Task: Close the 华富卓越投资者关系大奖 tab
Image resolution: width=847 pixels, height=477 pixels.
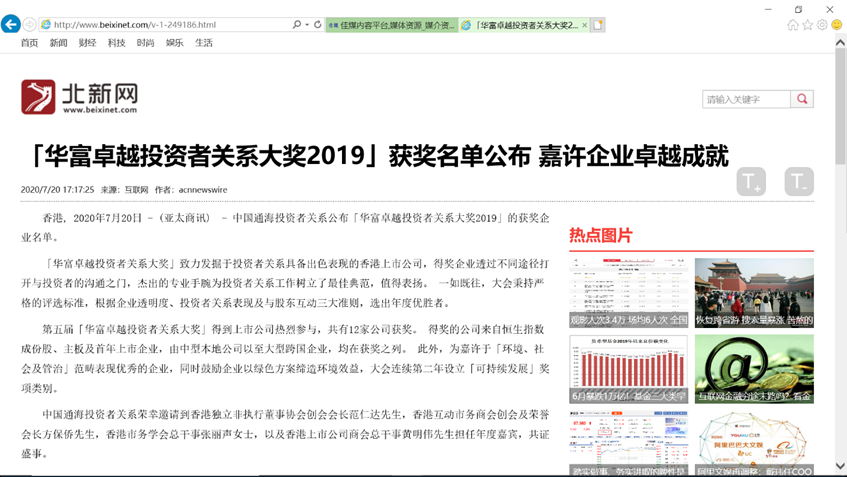Action: click(x=584, y=25)
